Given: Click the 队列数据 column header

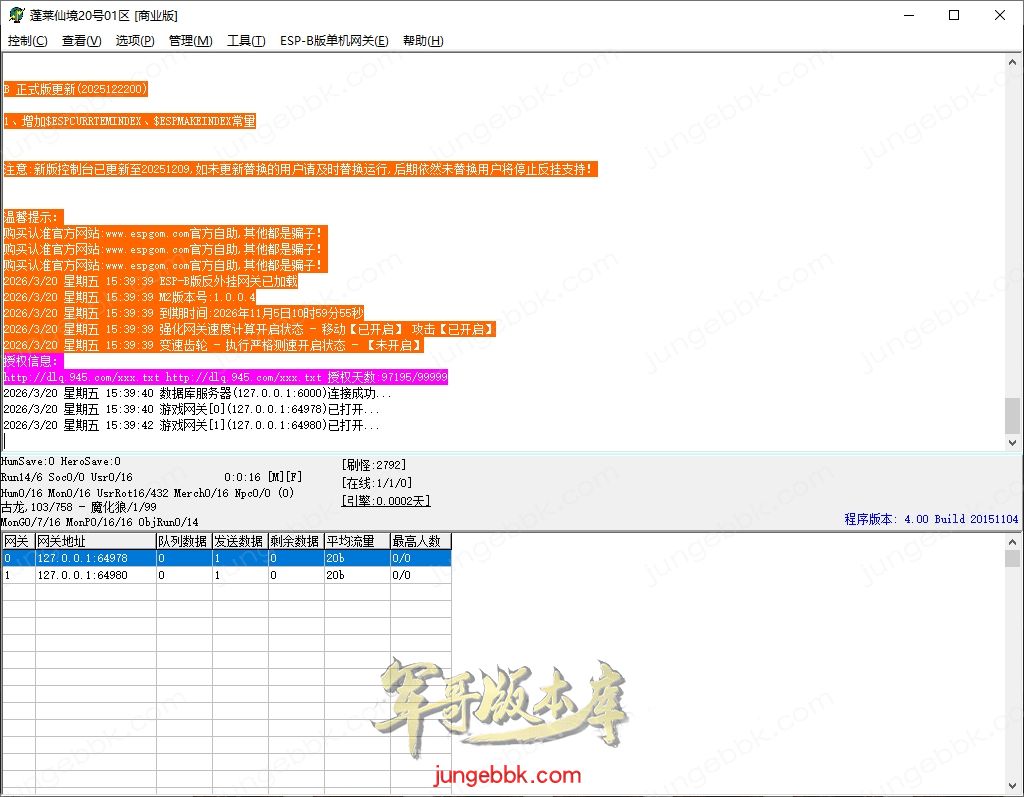Looking at the screenshot, I should 183,541.
